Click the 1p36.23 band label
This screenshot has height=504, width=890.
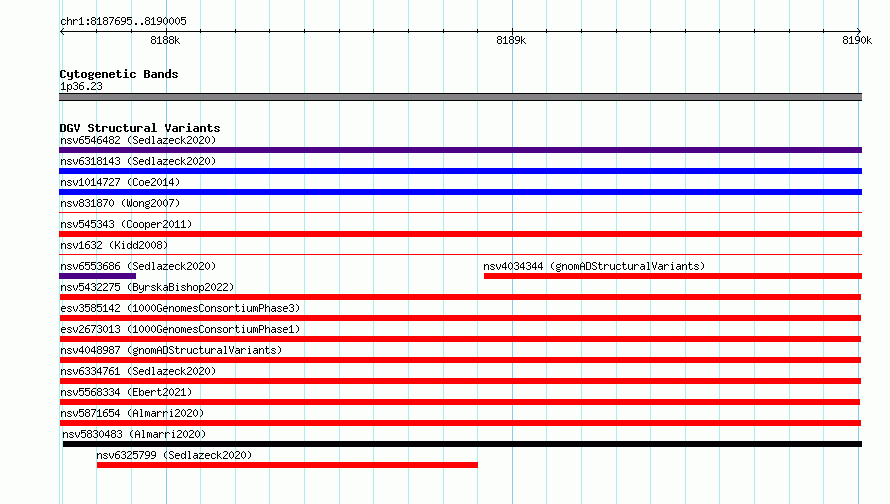click(x=81, y=86)
